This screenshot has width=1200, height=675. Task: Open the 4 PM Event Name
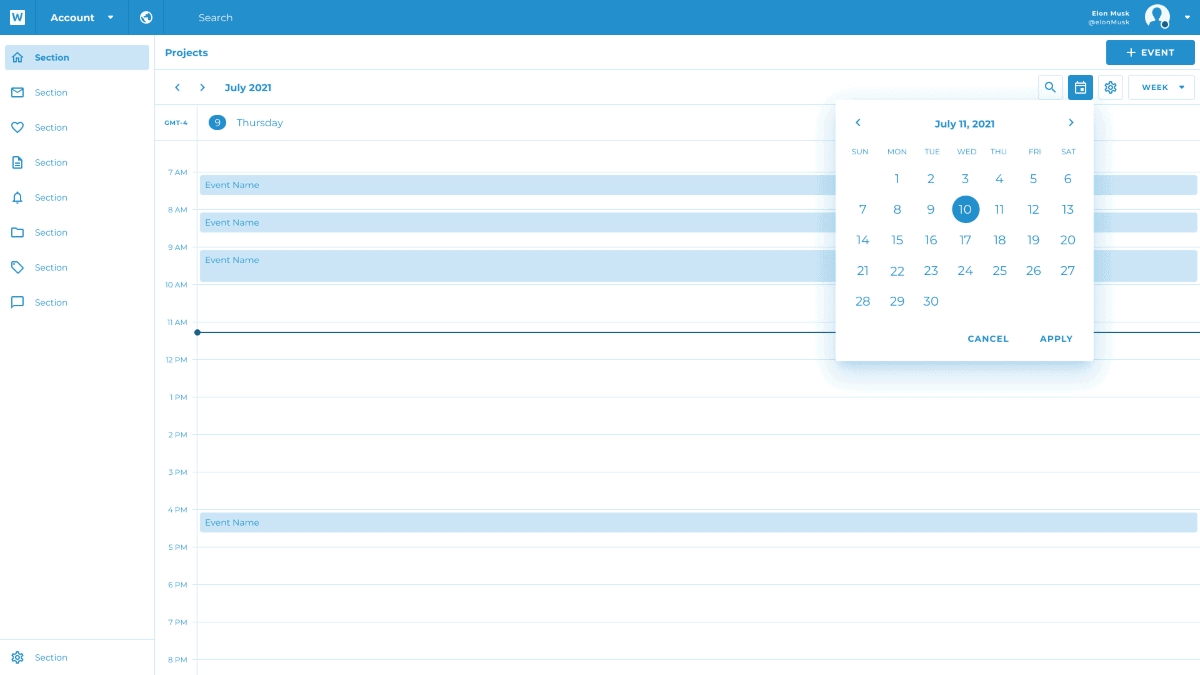click(x=698, y=522)
